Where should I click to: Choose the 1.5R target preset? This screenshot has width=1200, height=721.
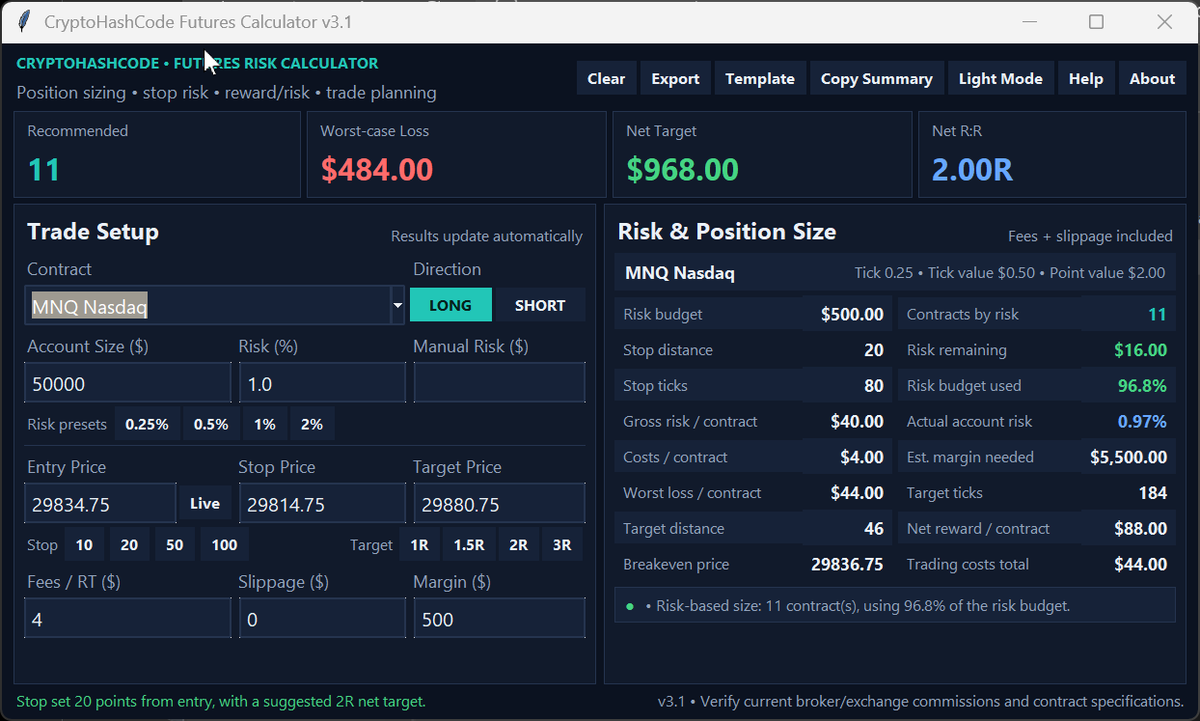(x=469, y=545)
